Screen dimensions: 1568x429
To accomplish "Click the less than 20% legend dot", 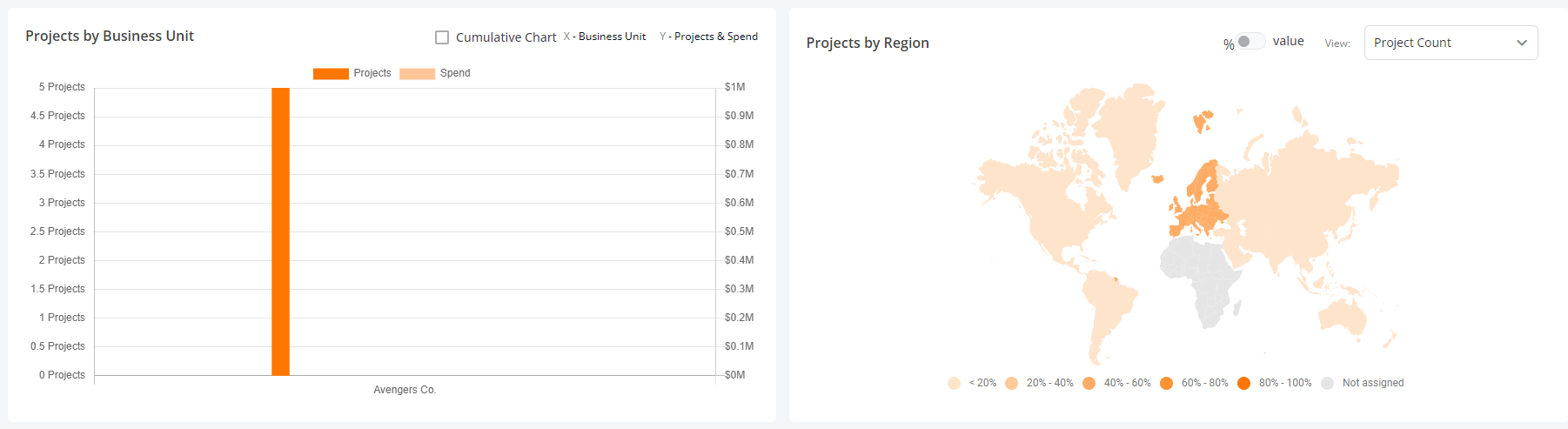I will pyautogui.click(x=954, y=383).
